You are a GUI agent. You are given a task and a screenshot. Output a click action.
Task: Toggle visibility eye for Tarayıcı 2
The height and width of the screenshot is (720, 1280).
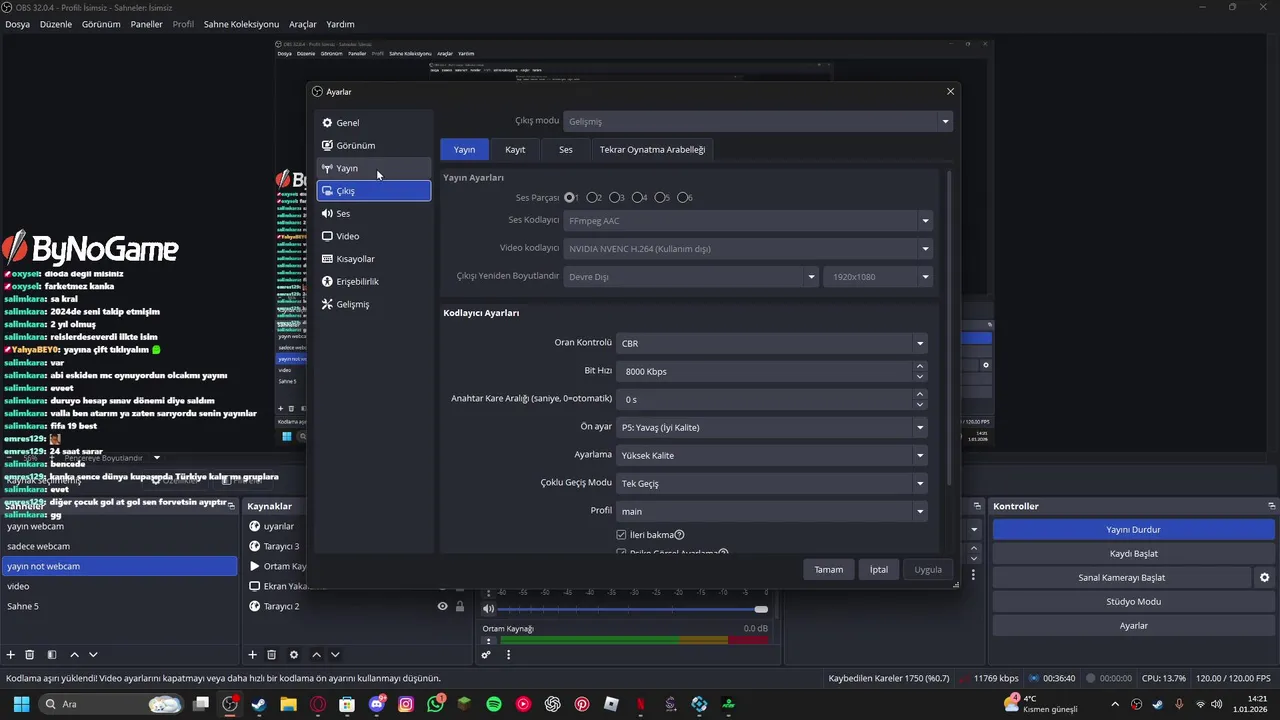pos(442,606)
